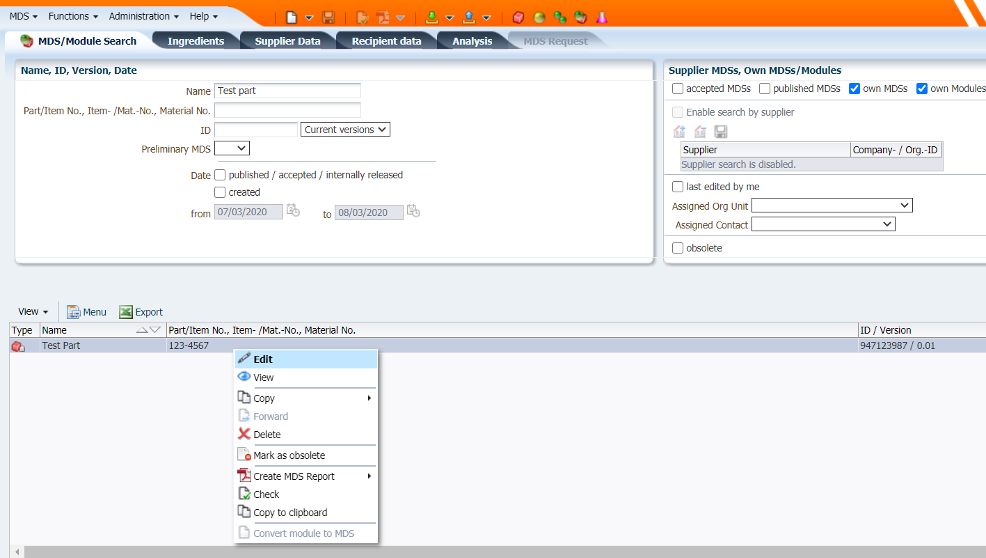This screenshot has height=558, width=986.
Task: Check the 'created' date checkbox
Action: [x=220, y=193]
